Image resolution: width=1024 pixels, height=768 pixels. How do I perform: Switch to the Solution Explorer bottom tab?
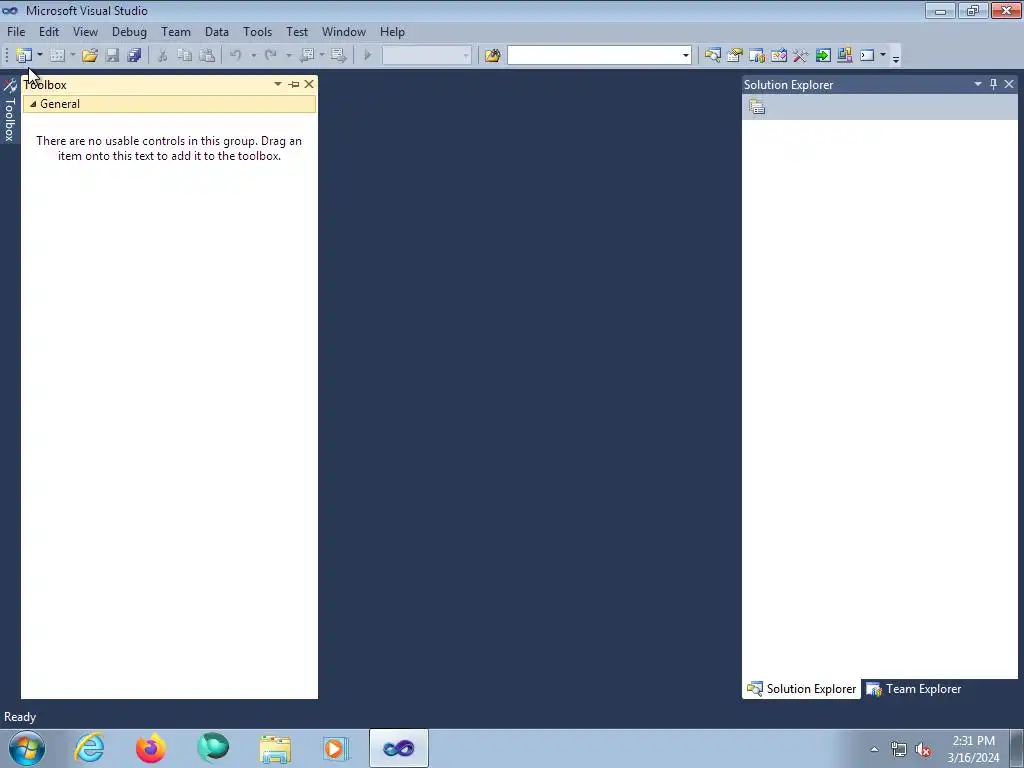[802, 689]
